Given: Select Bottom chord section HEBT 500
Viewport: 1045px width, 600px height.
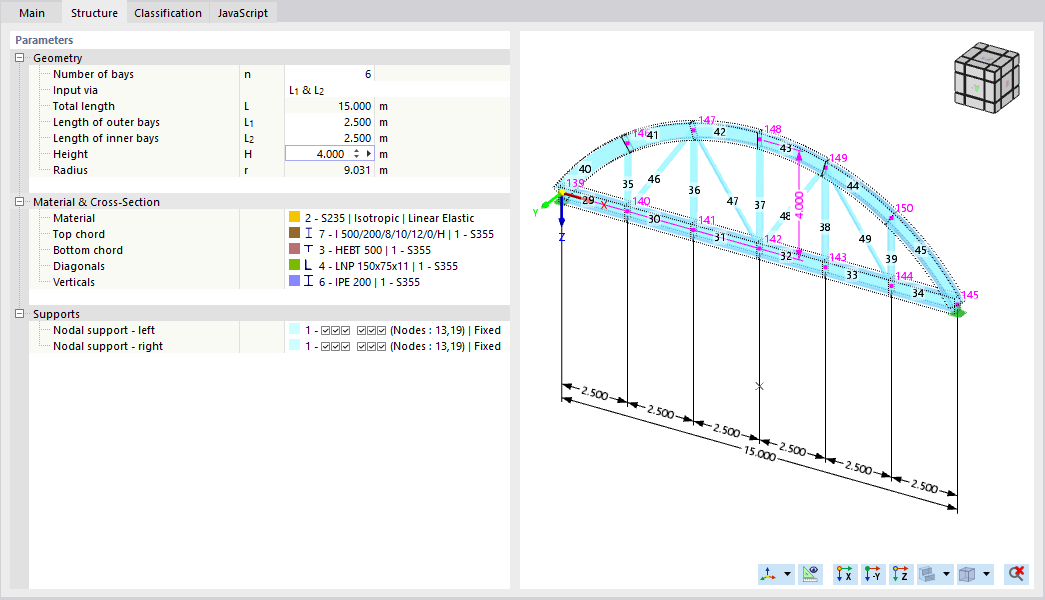Looking at the screenshot, I should (x=375, y=250).
